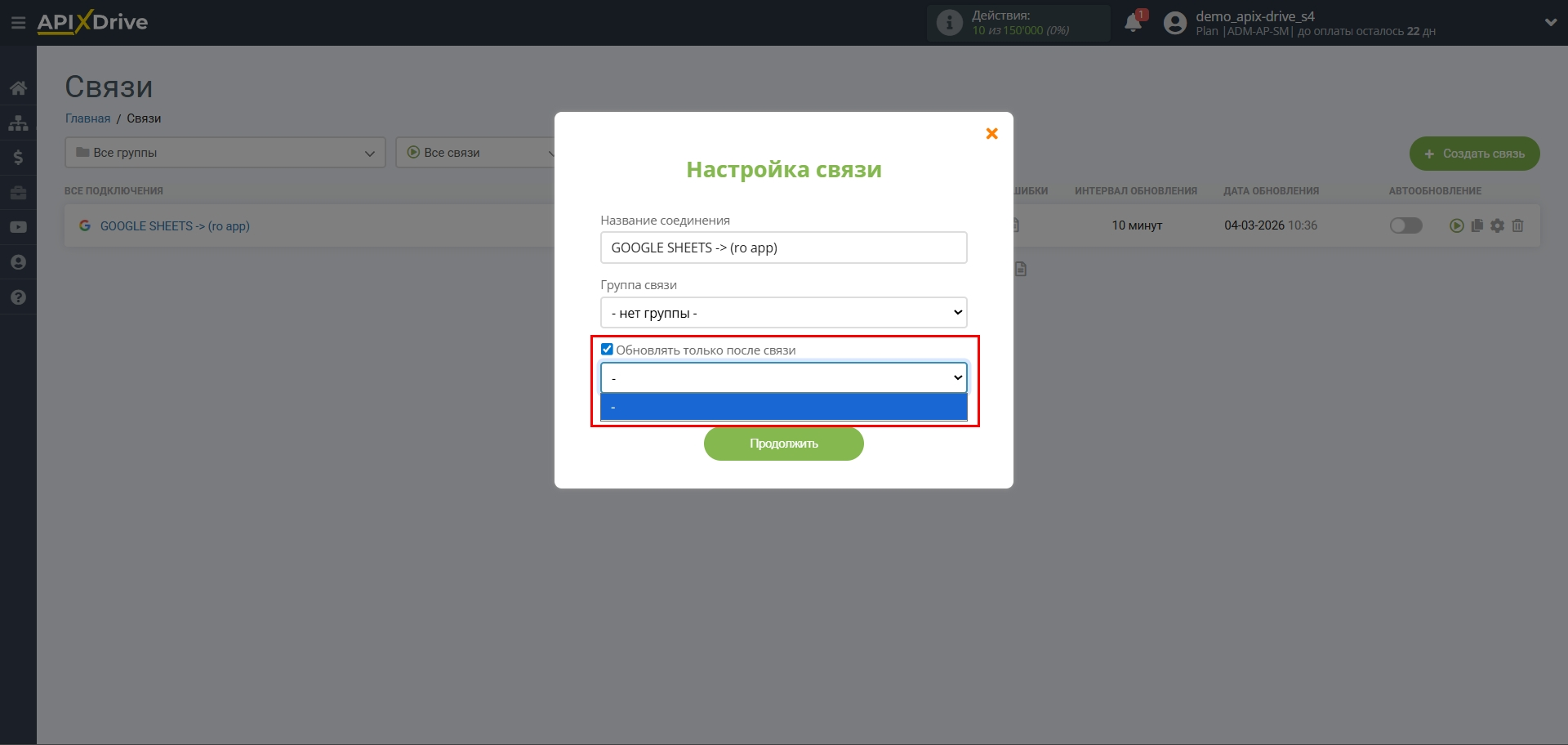Viewport: 1568px width, 745px height.
Task: Run the GOOGLE SHEETS connection with play icon
Action: [1456, 225]
